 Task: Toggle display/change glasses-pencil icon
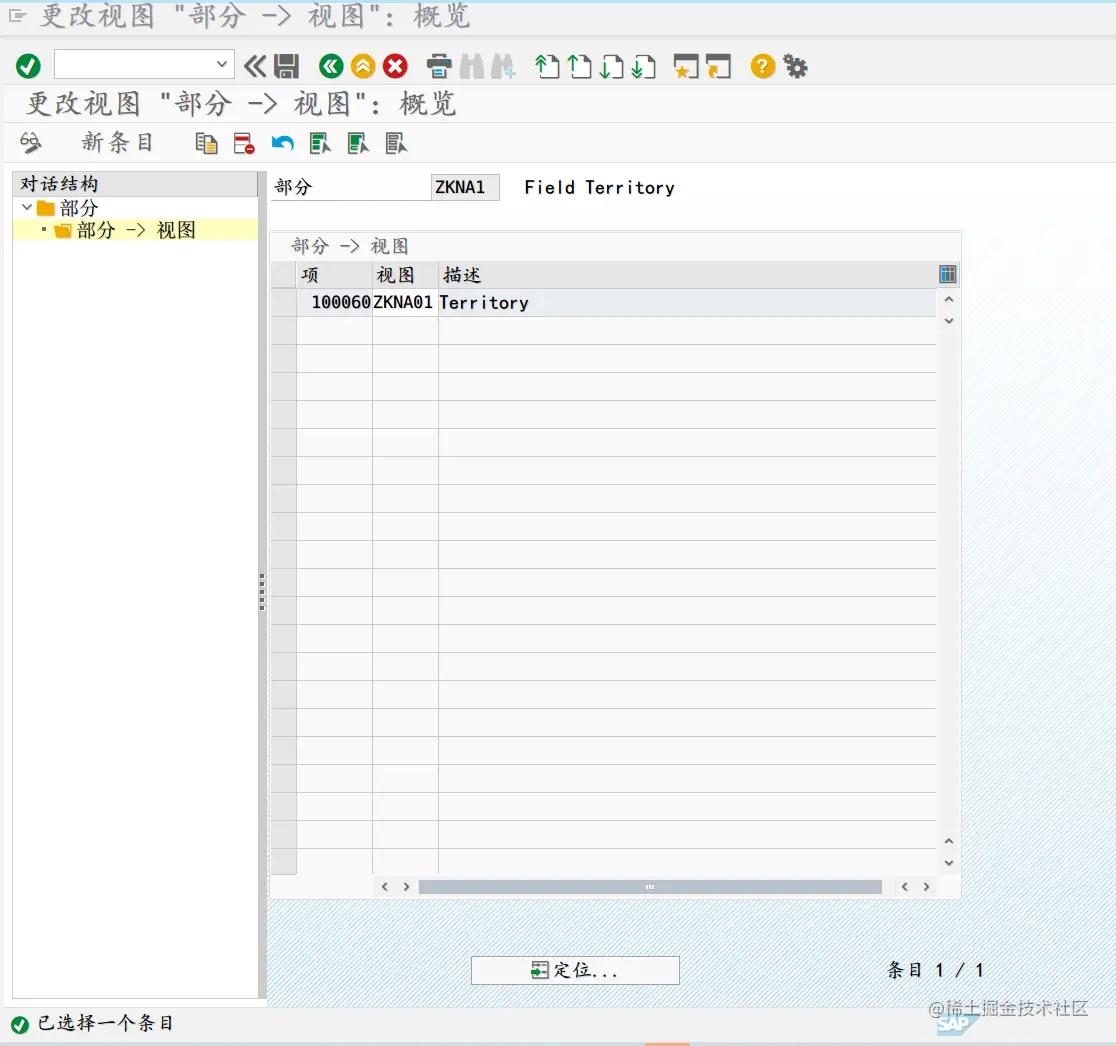click(x=31, y=143)
